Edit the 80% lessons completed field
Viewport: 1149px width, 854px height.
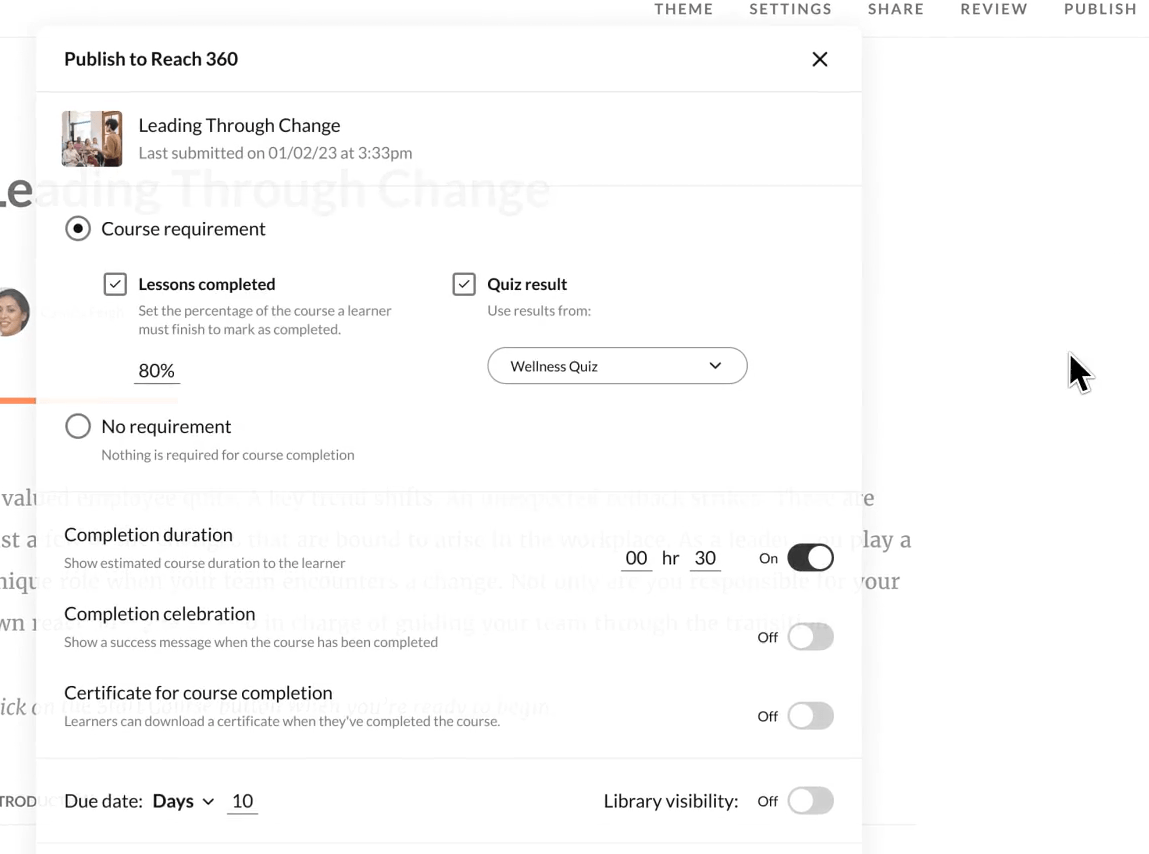coord(157,371)
